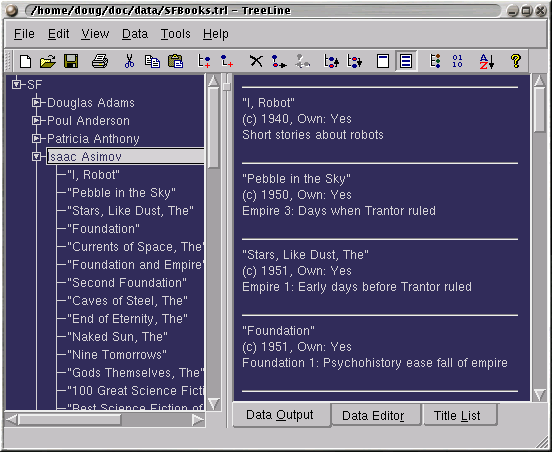552x452 pixels.
Task: Toggle show children view icon
Action: pyautogui.click(x=406, y=62)
